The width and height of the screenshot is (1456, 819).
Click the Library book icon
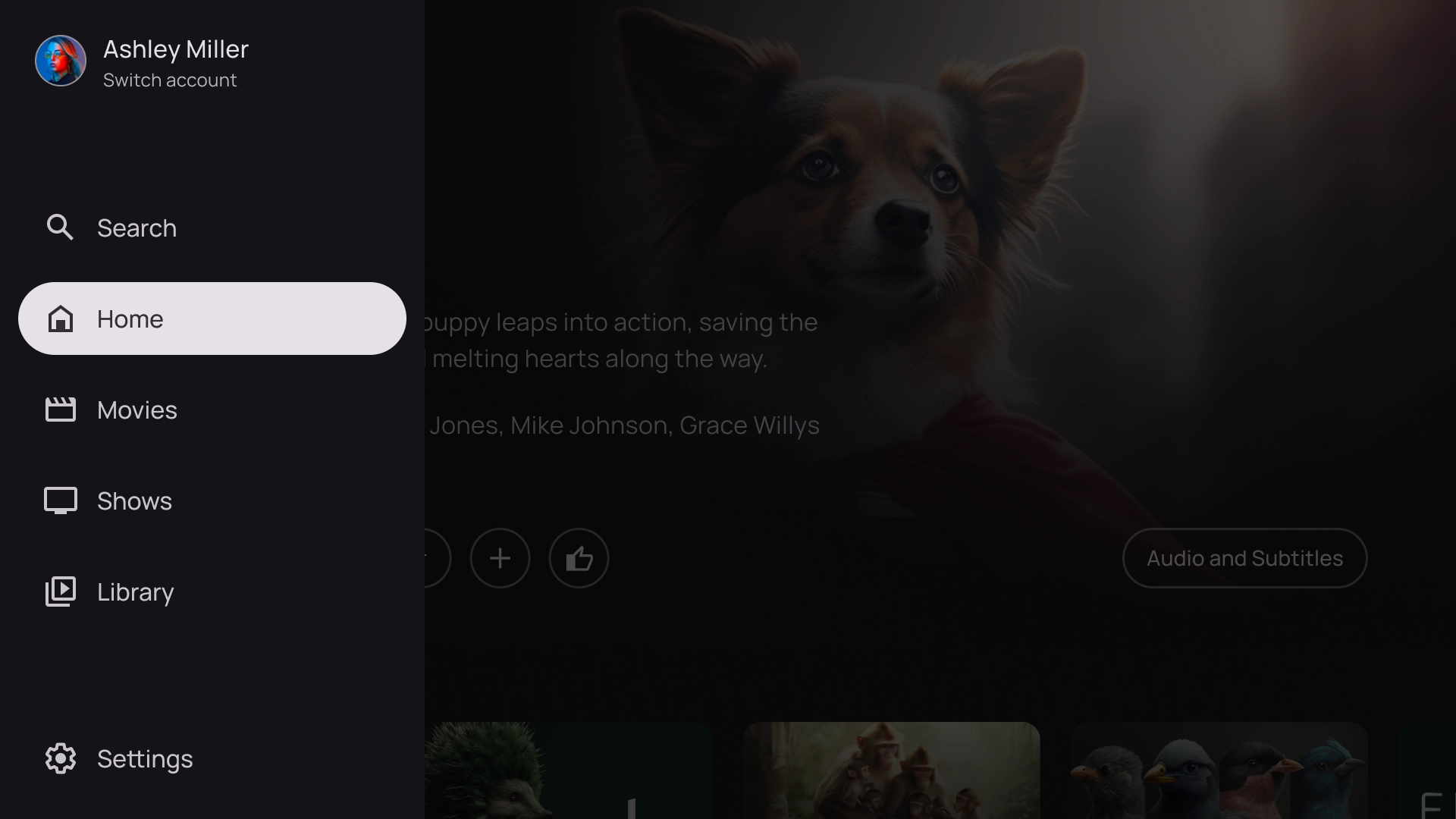pyautogui.click(x=60, y=591)
